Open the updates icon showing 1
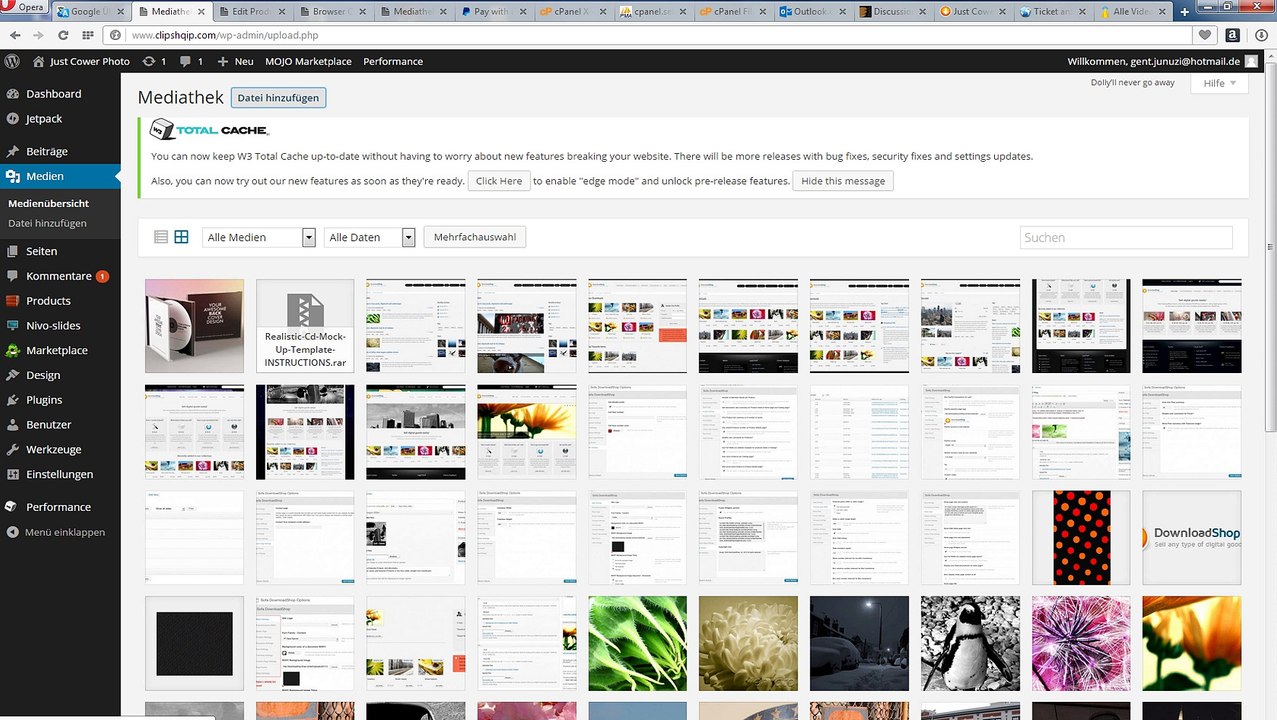 click(x=154, y=61)
